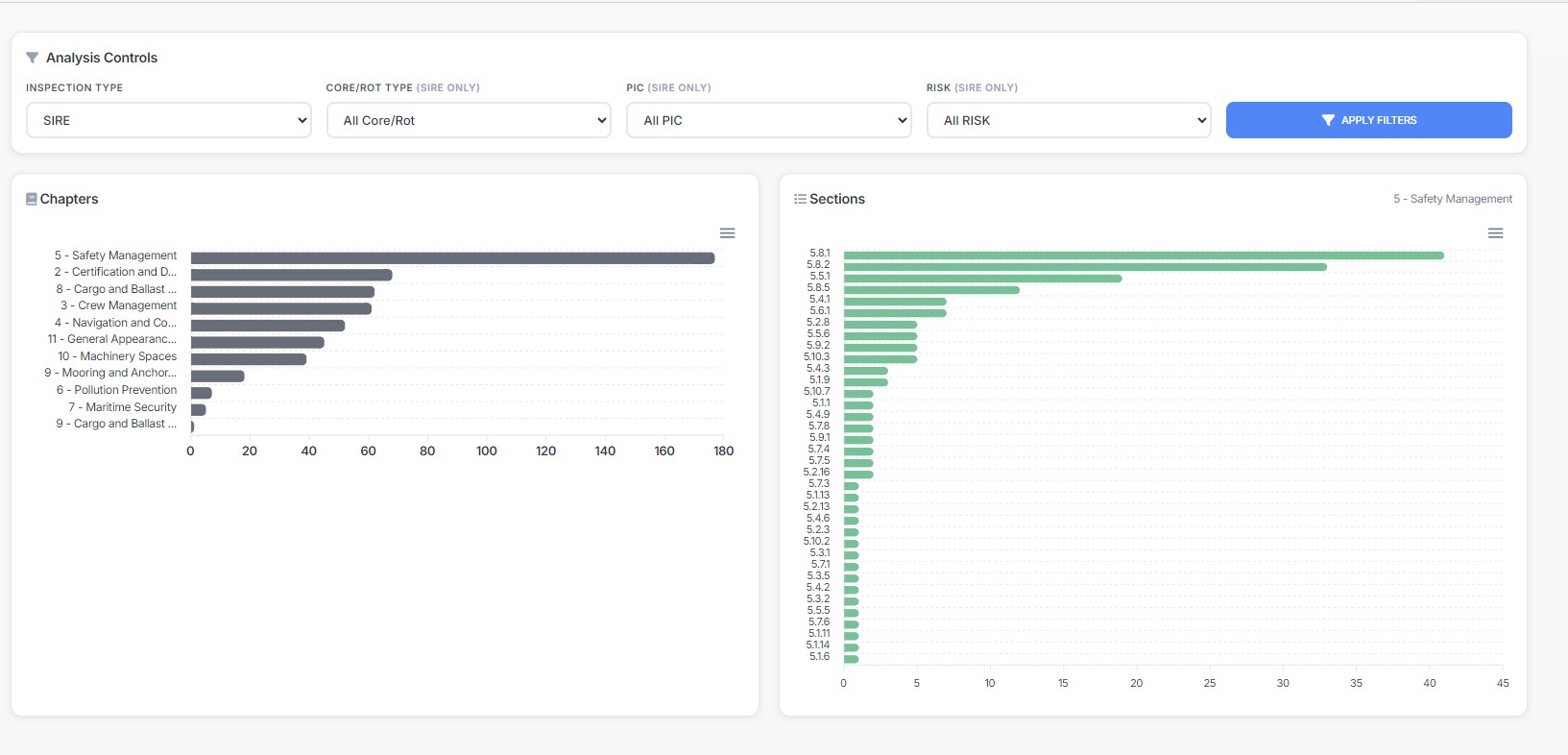Image resolution: width=1568 pixels, height=755 pixels.
Task: Select the 5.8.2 section bar
Action: (x=1085, y=267)
